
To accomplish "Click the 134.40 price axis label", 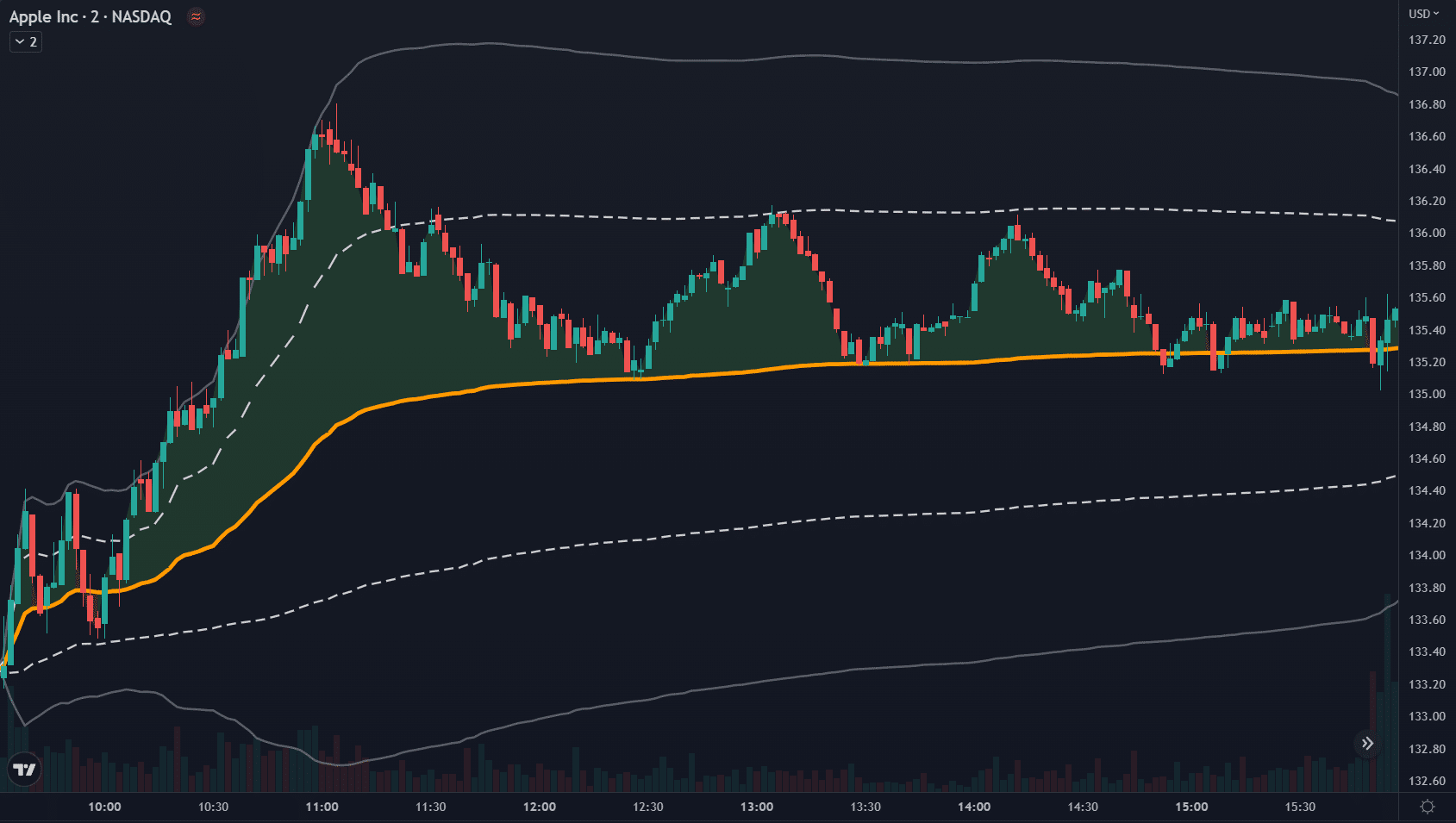I will coord(1427,490).
